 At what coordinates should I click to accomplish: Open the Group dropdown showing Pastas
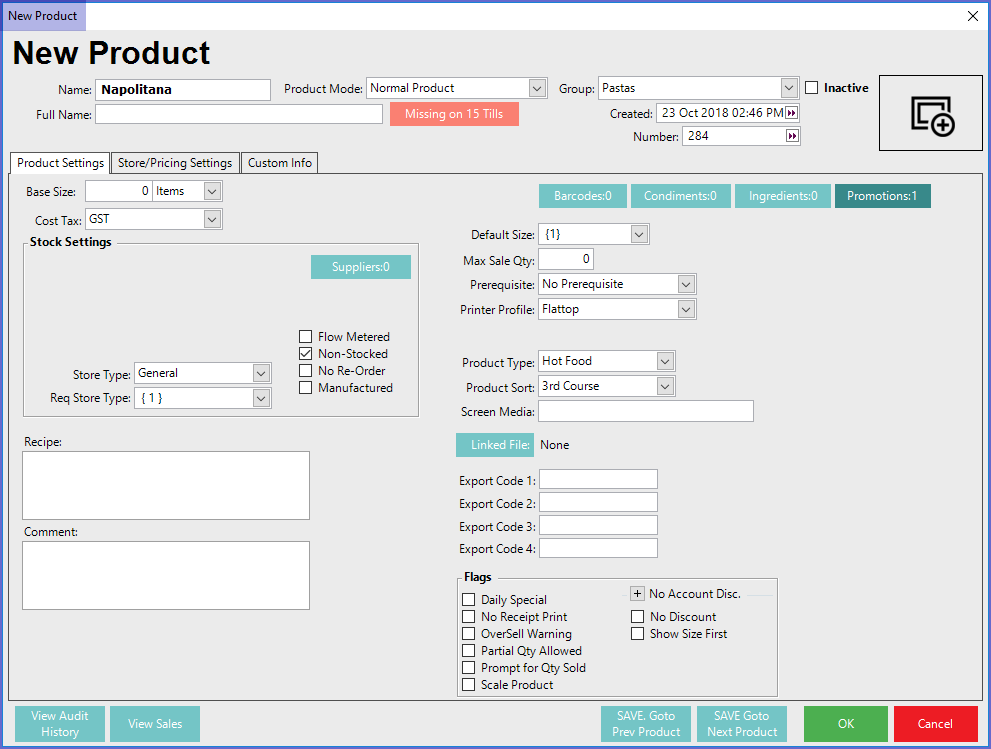788,88
